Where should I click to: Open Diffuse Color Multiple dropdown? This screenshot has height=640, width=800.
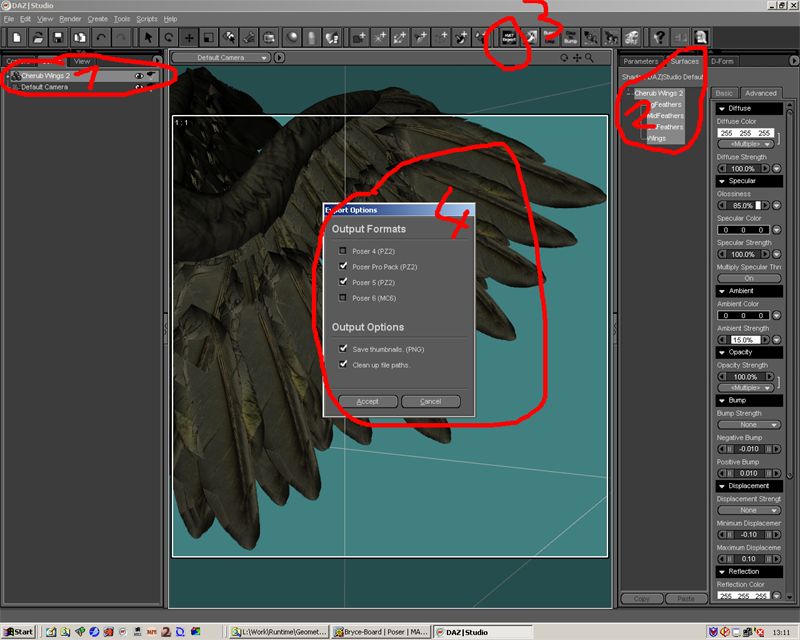(745, 144)
